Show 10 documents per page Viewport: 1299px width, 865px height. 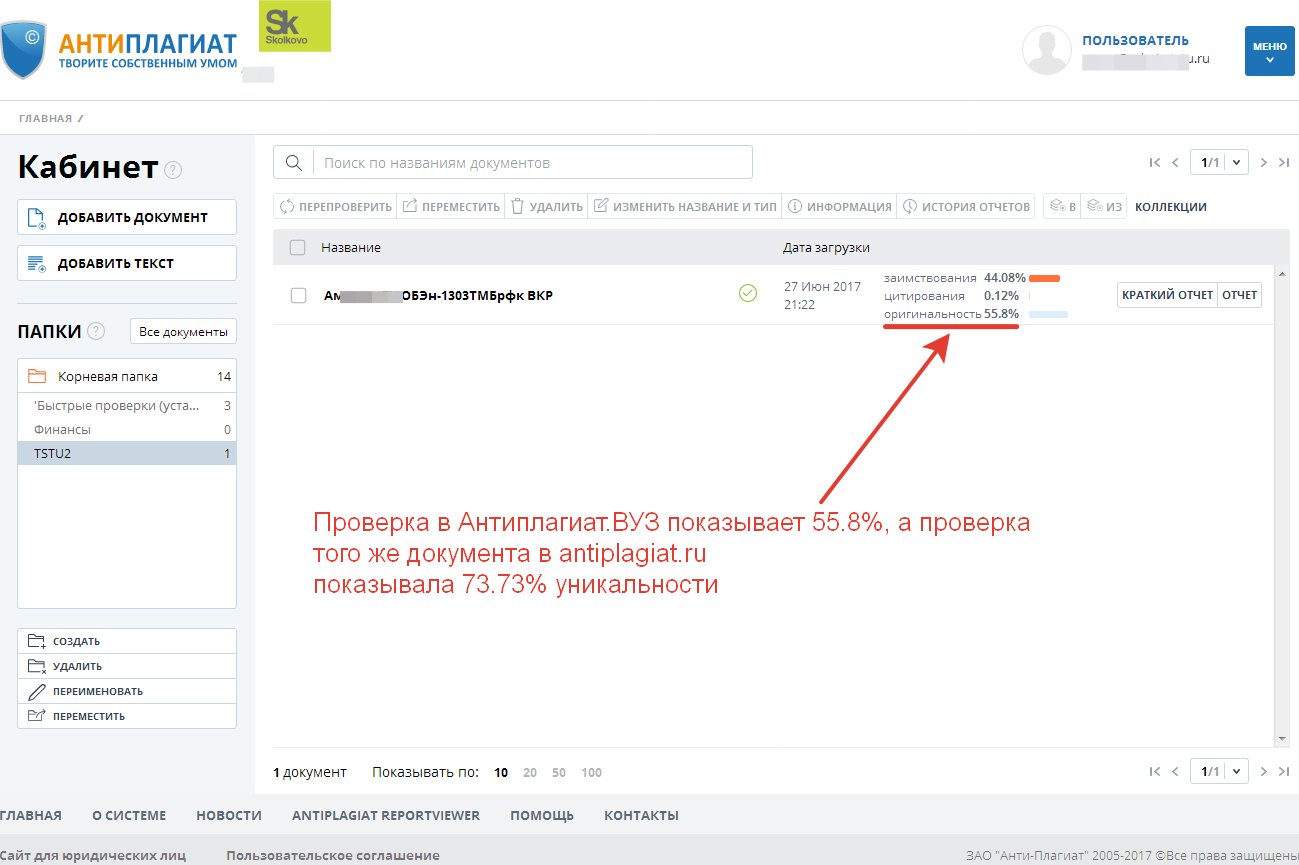[x=501, y=772]
